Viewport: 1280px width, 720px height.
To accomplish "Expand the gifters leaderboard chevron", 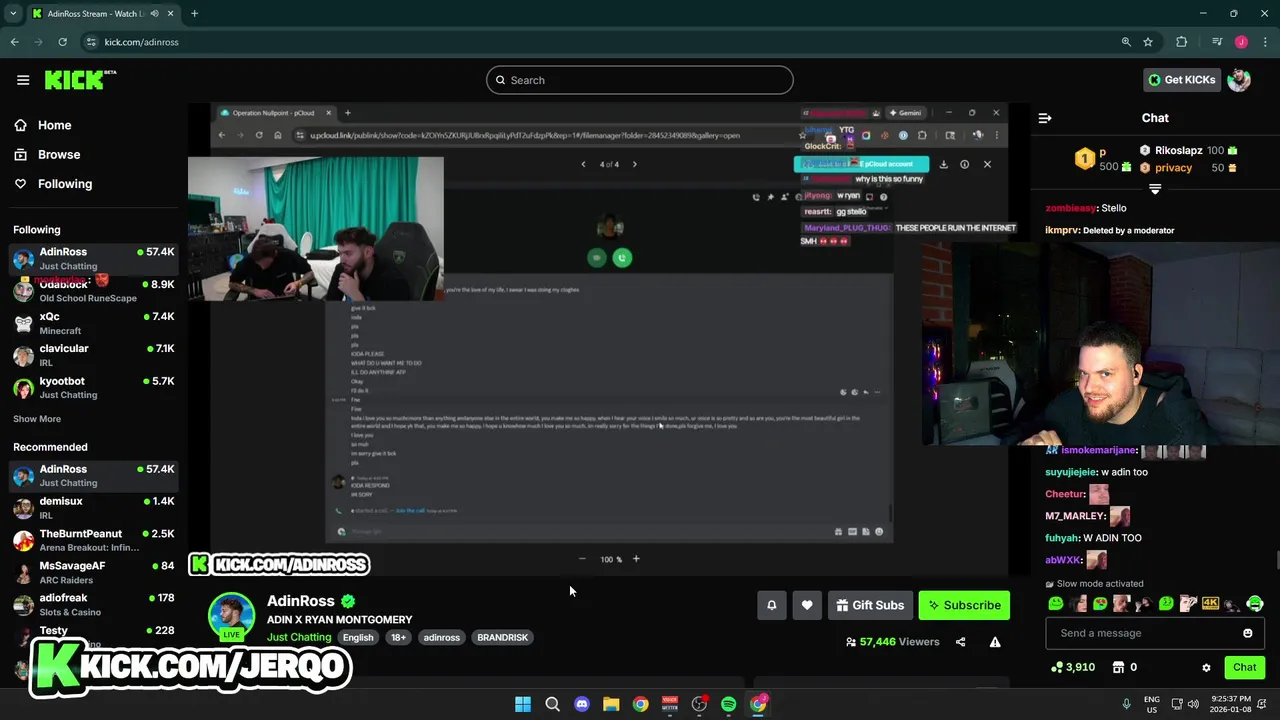I will pyautogui.click(x=1155, y=189).
